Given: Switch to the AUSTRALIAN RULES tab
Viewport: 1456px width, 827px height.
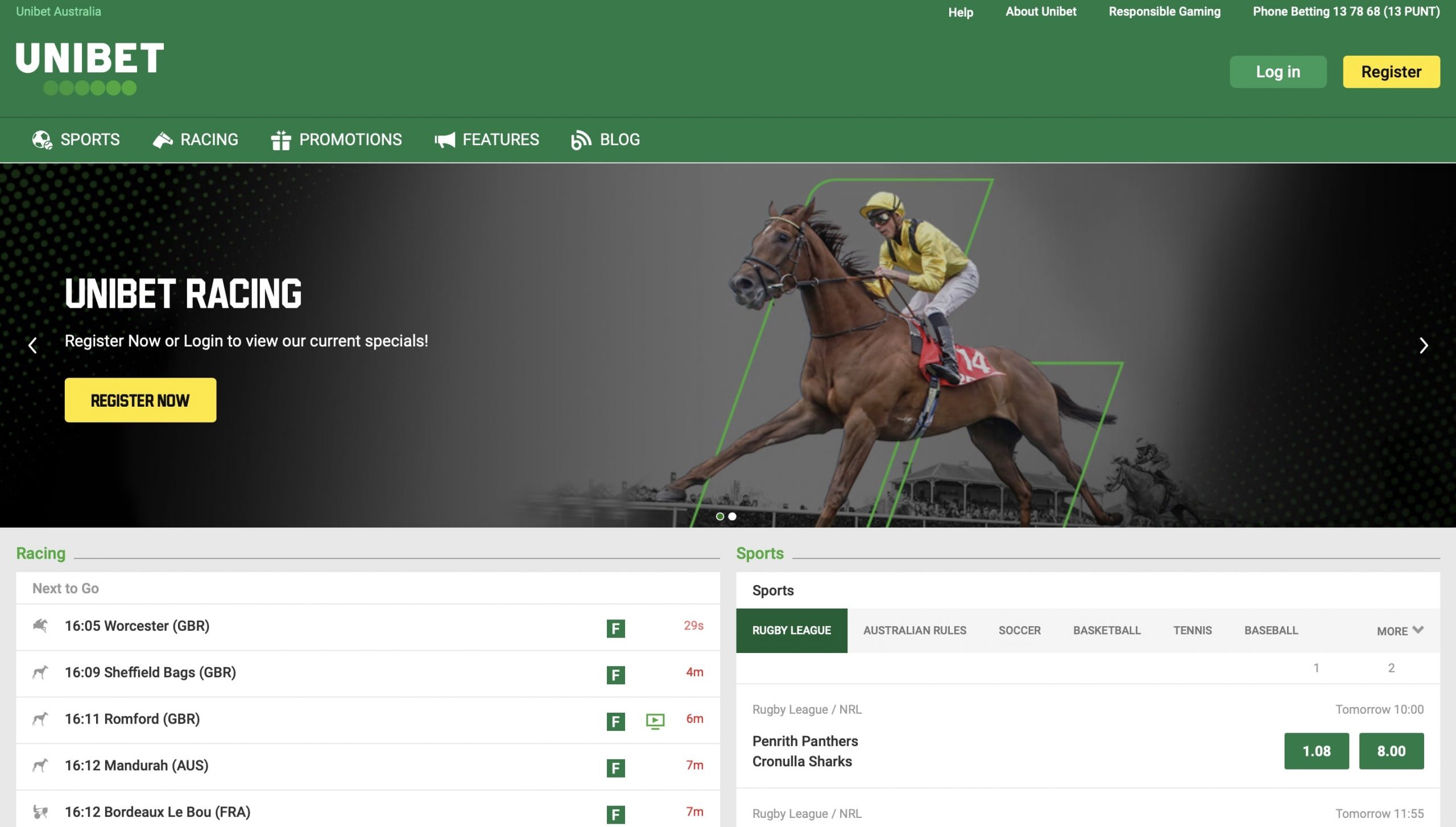Looking at the screenshot, I should (915, 631).
